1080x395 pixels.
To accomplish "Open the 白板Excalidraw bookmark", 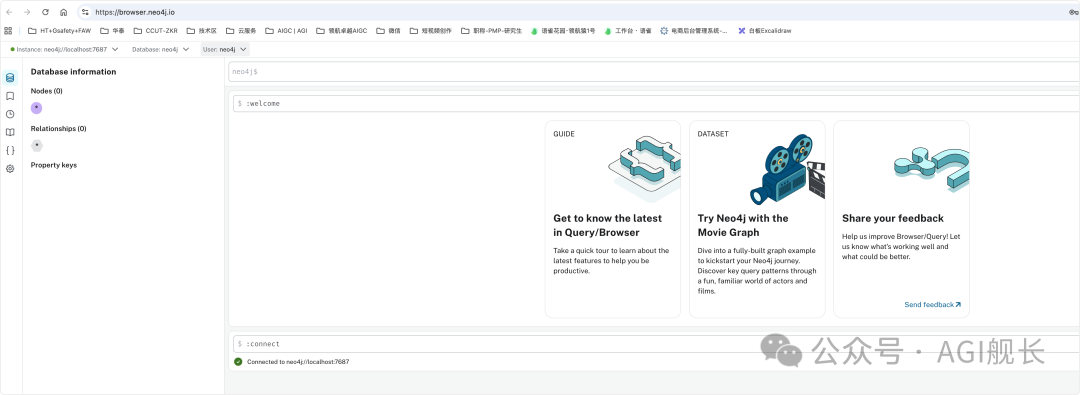I will click(764, 30).
